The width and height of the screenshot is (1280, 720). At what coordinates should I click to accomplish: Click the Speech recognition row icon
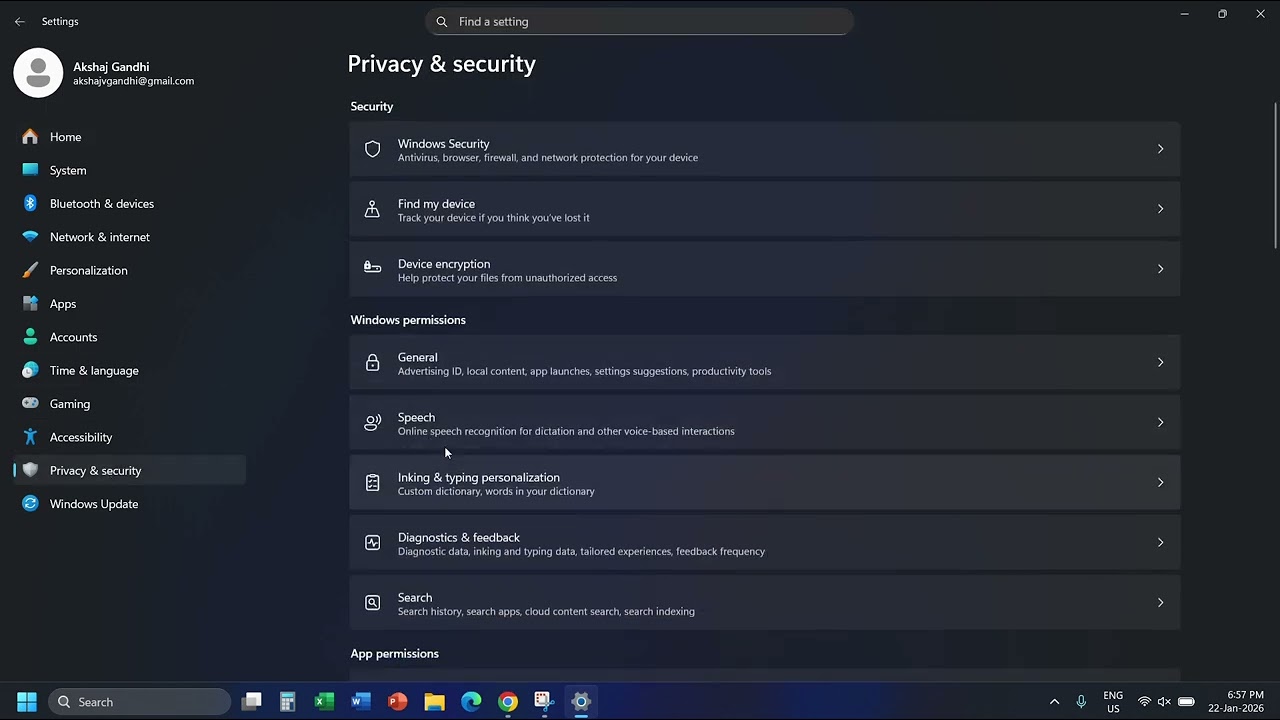click(372, 423)
